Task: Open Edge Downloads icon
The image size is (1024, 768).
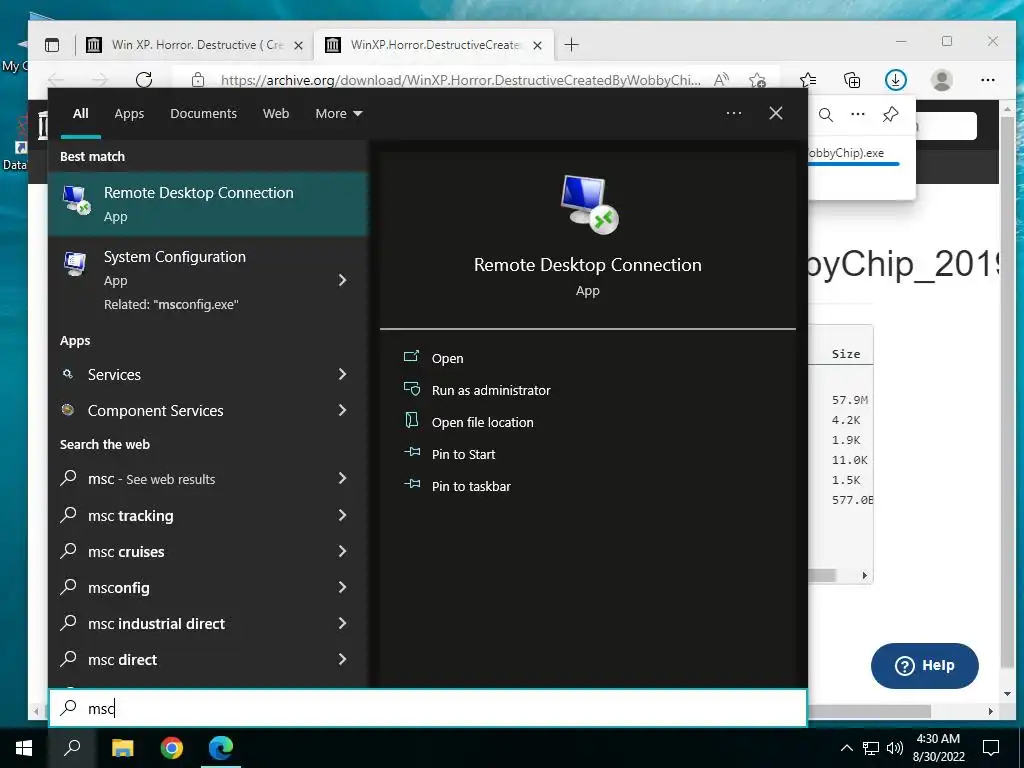Action: point(895,80)
